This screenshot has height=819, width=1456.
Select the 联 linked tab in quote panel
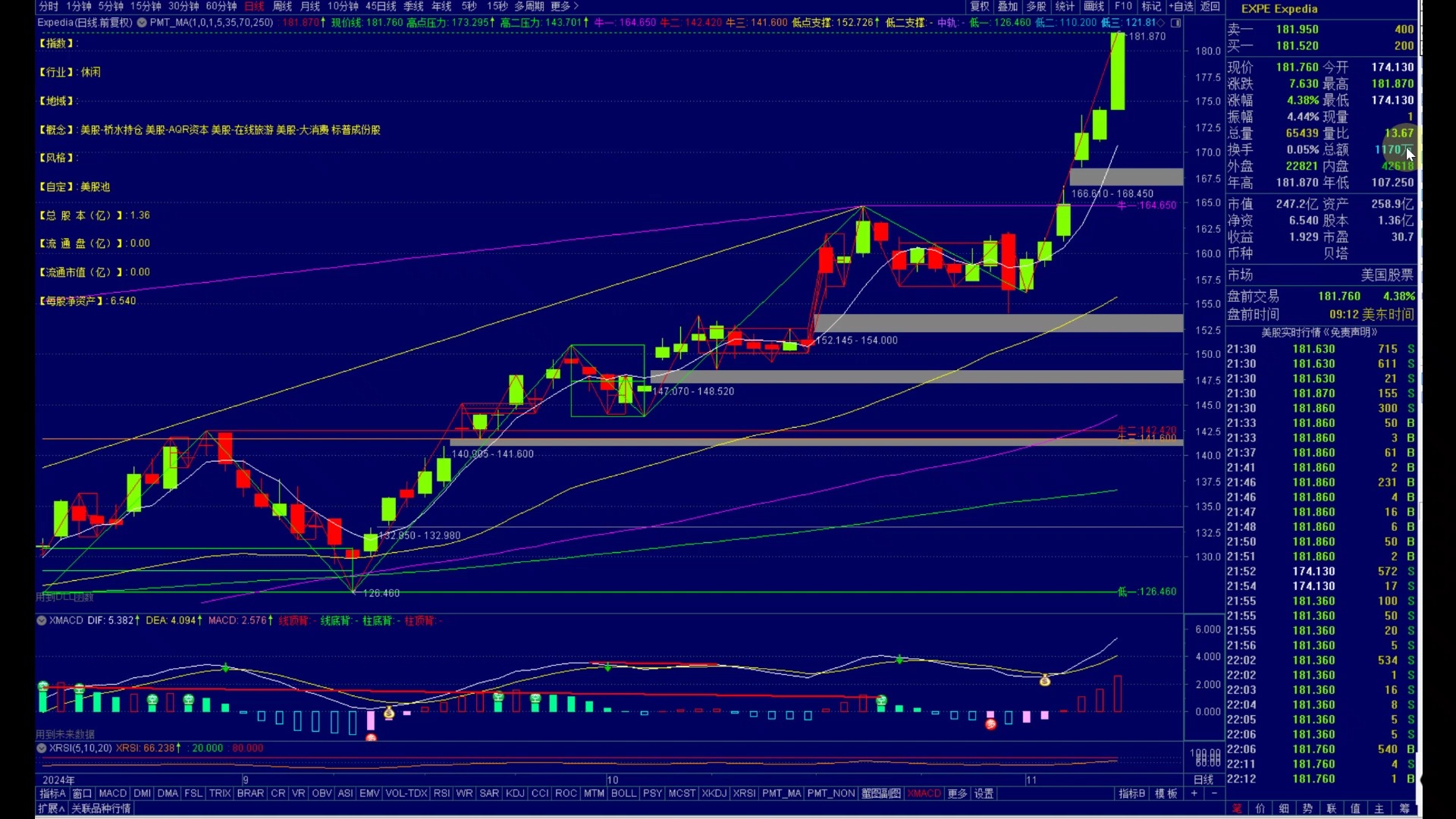(x=1331, y=808)
